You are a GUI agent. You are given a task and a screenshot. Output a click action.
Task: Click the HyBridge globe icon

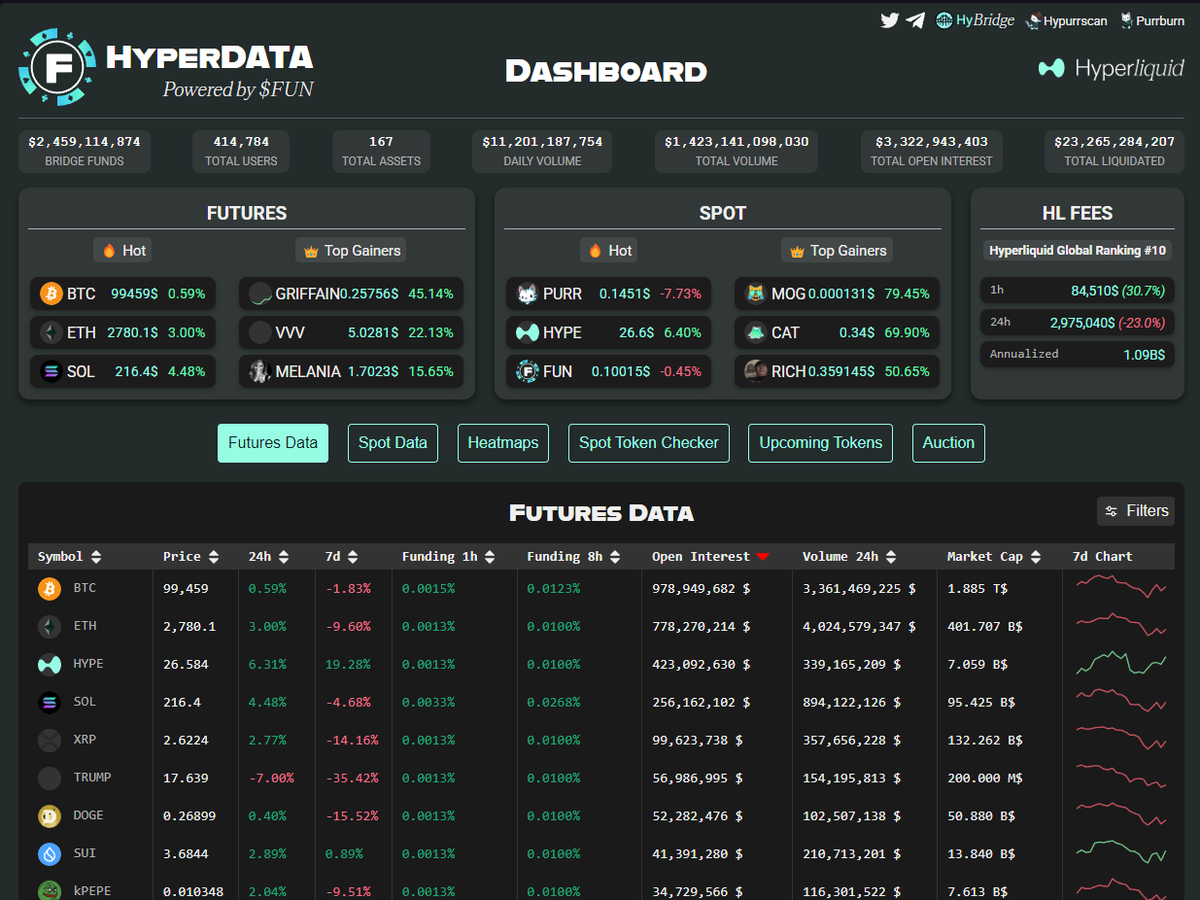pos(944,20)
